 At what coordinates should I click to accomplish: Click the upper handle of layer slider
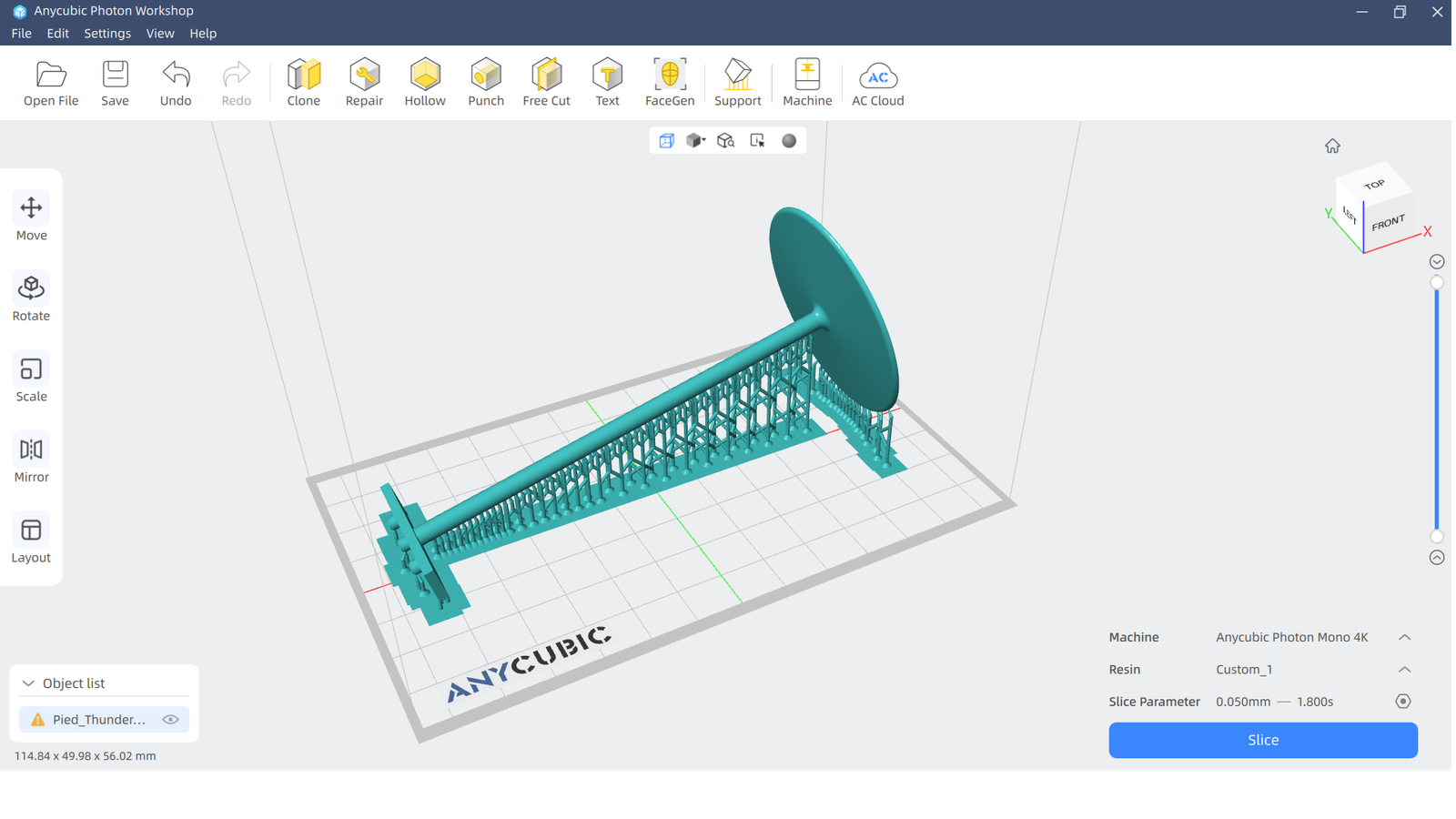pyautogui.click(x=1437, y=283)
